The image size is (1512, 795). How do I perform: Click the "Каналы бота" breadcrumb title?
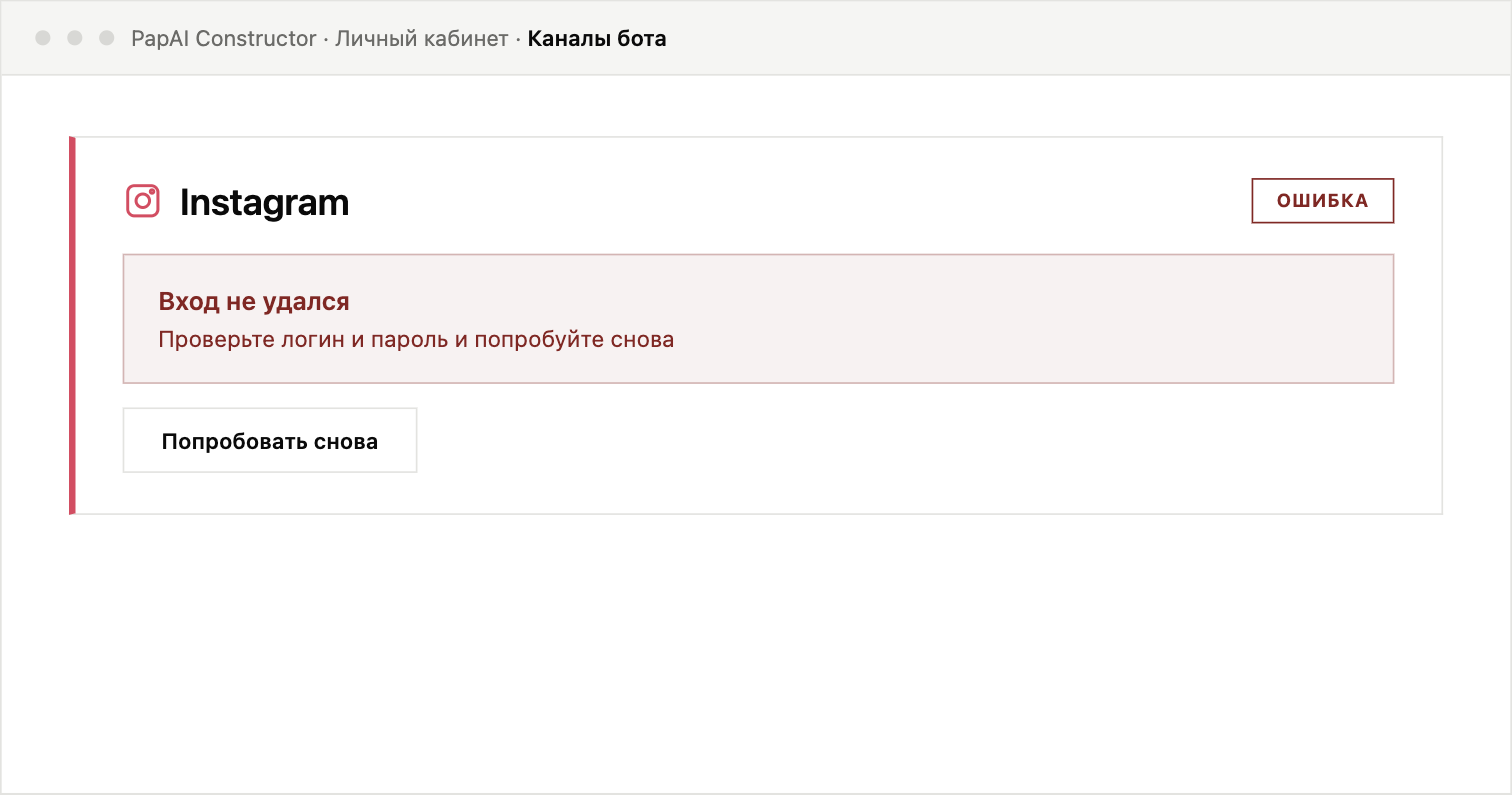coord(597,39)
